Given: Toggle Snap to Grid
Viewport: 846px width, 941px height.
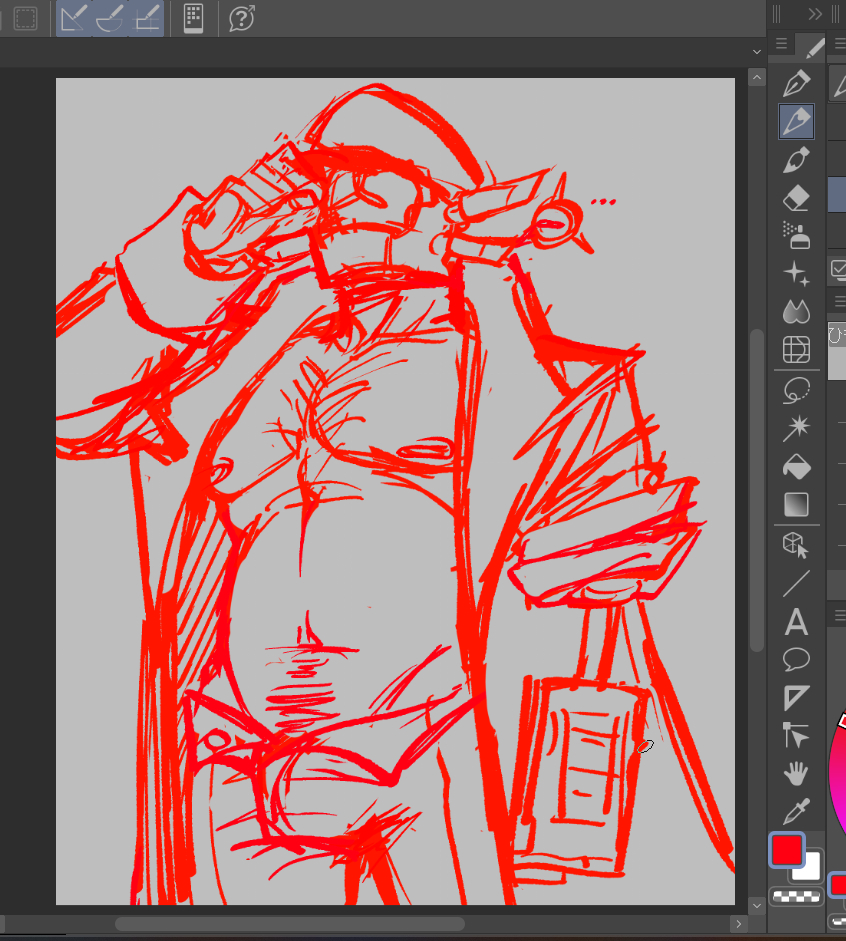Looking at the screenshot, I should pos(147,18).
